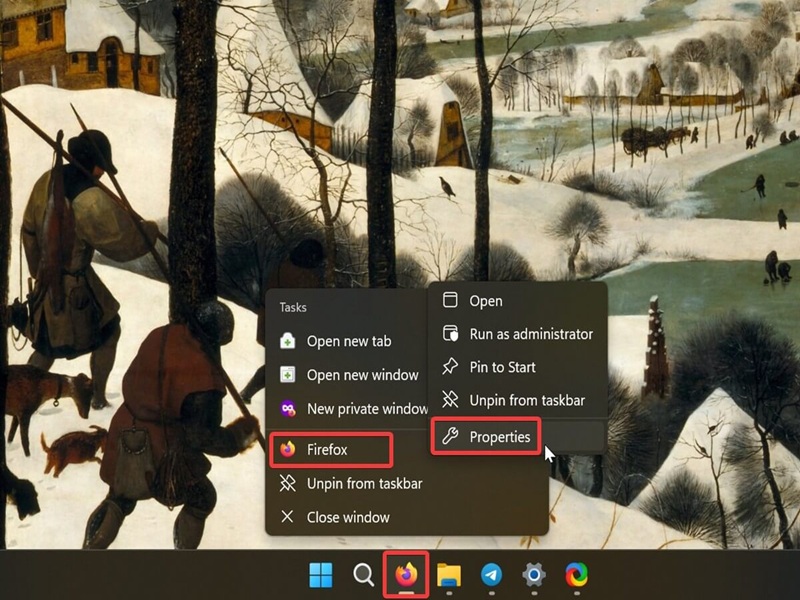Open the colorful swirl browser taskbar icon

pyautogui.click(x=577, y=575)
